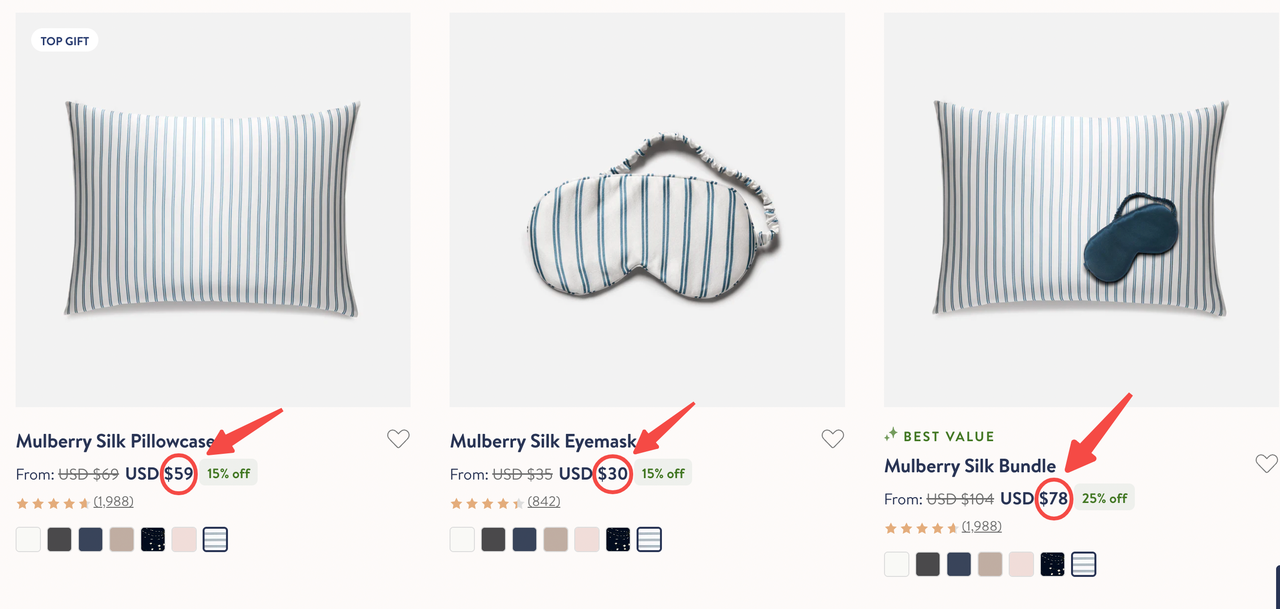View the 1,988 reviews for the Pillowcase
Image resolution: width=1280 pixels, height=609 pixels.
113,502
